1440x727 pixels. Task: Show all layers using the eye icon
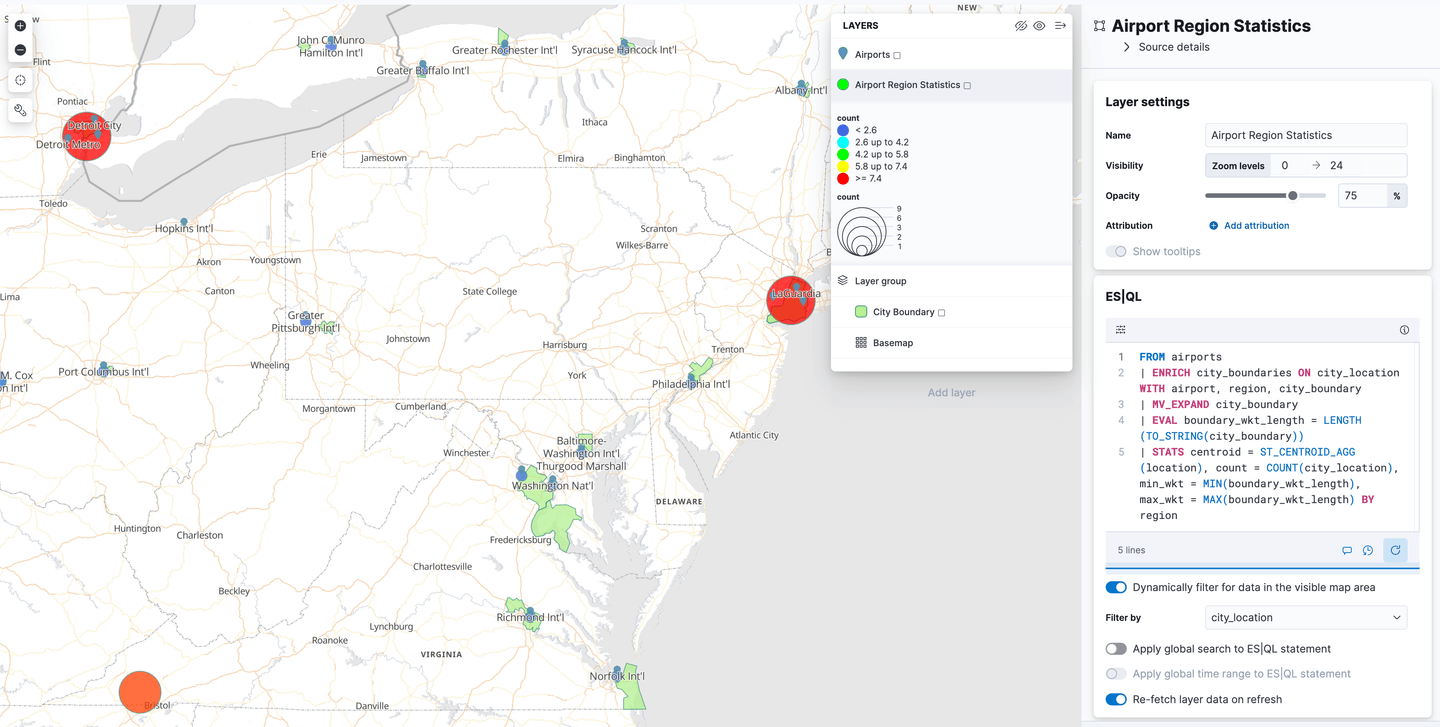coord(1039,25)
